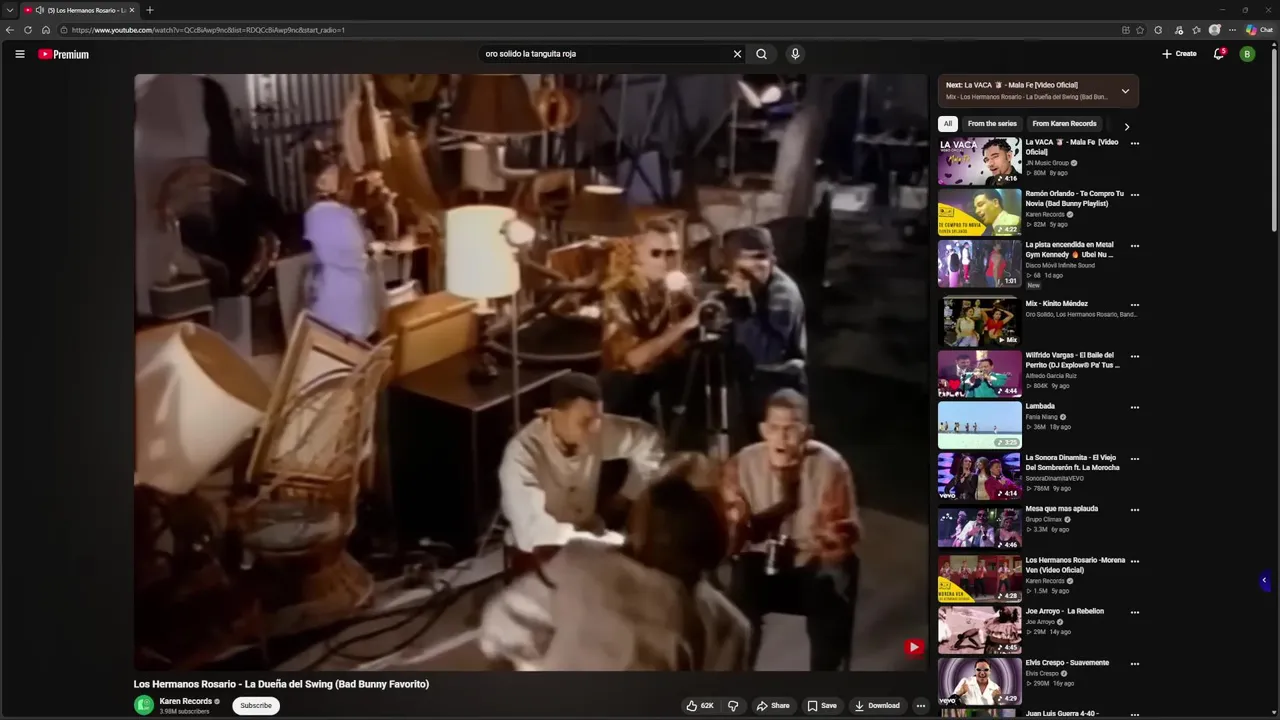This screenshot has width=1280, height=720.
Task: Open Karen Records channel name link
Action: (186, 701)
